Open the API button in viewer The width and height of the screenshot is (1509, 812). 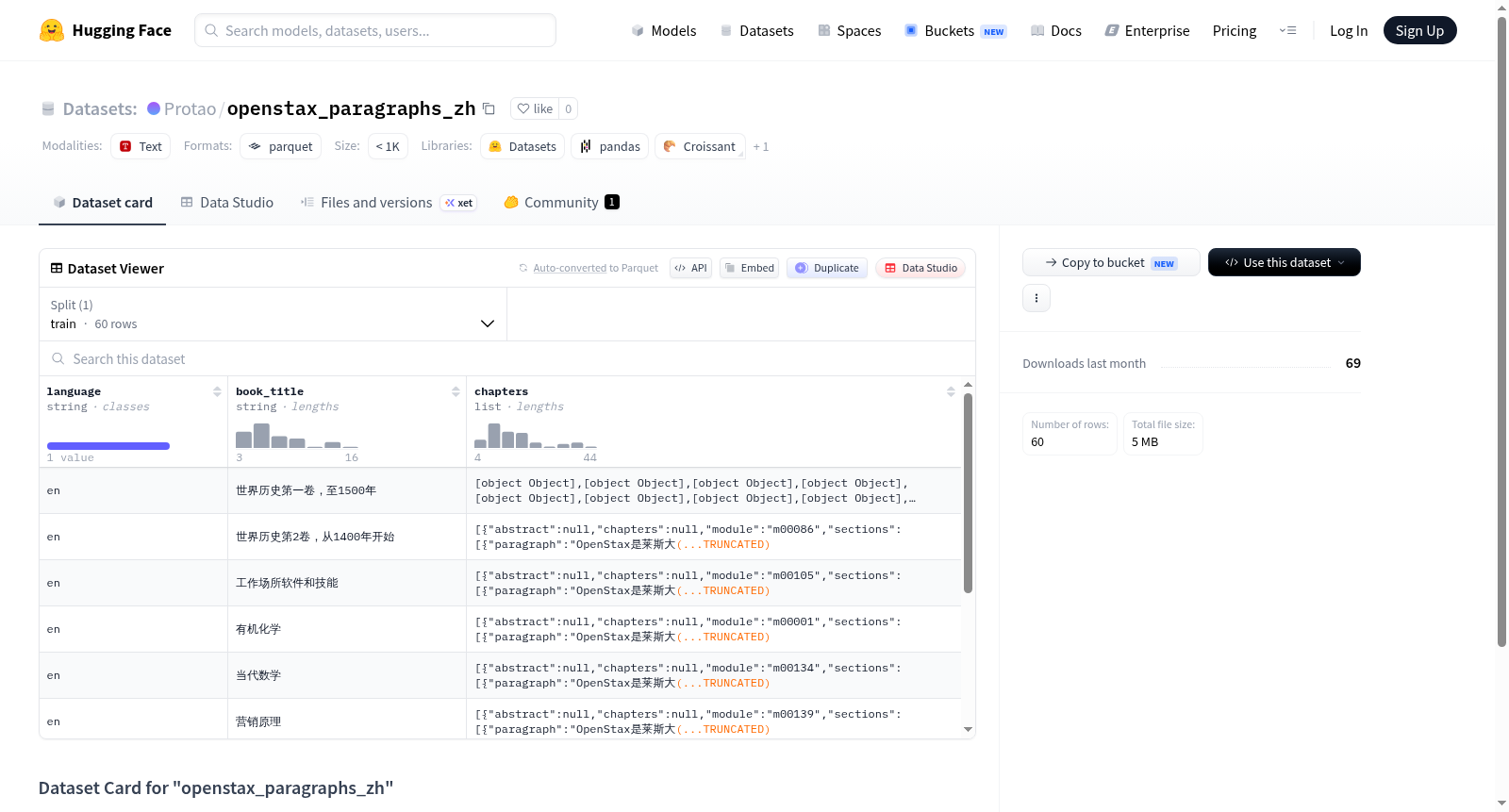[x=690, y=268]
